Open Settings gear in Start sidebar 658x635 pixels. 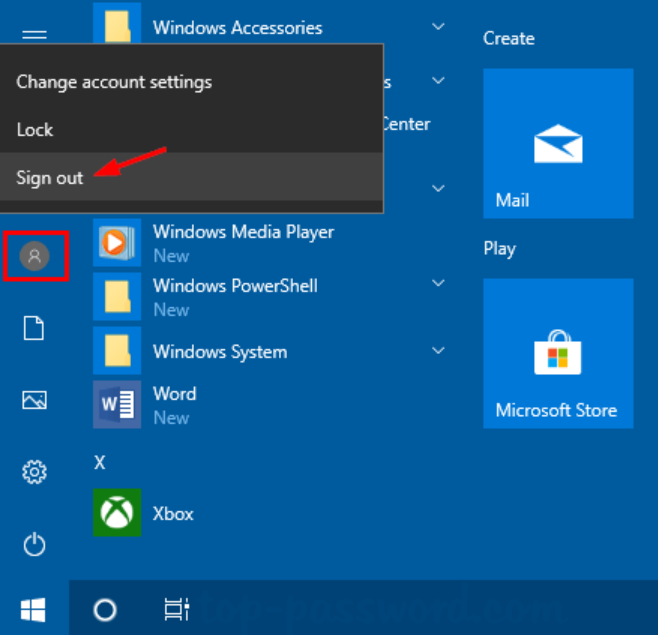coord(34,472)
